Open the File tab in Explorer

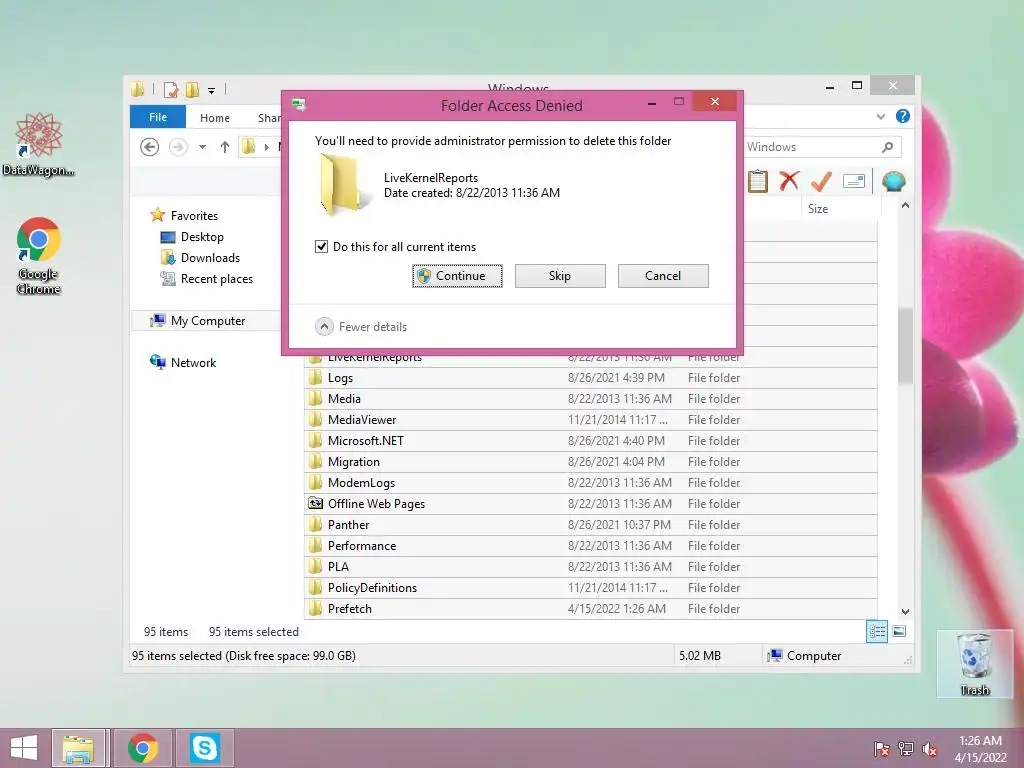(x=157, y=118)
